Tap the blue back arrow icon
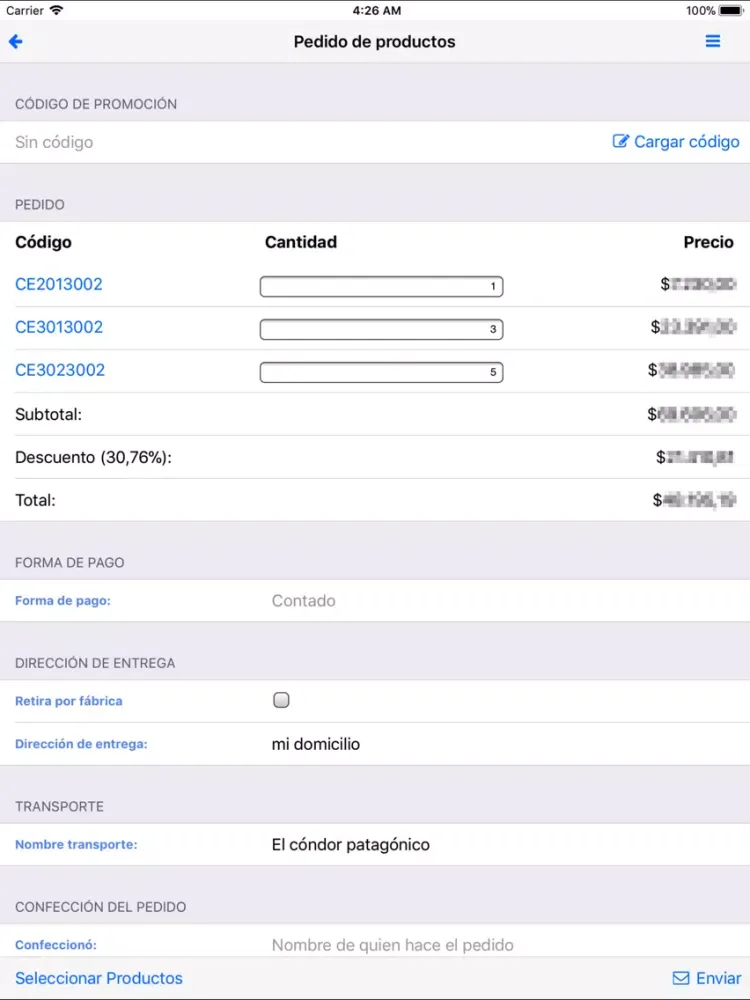 click(x=16, y=41)
